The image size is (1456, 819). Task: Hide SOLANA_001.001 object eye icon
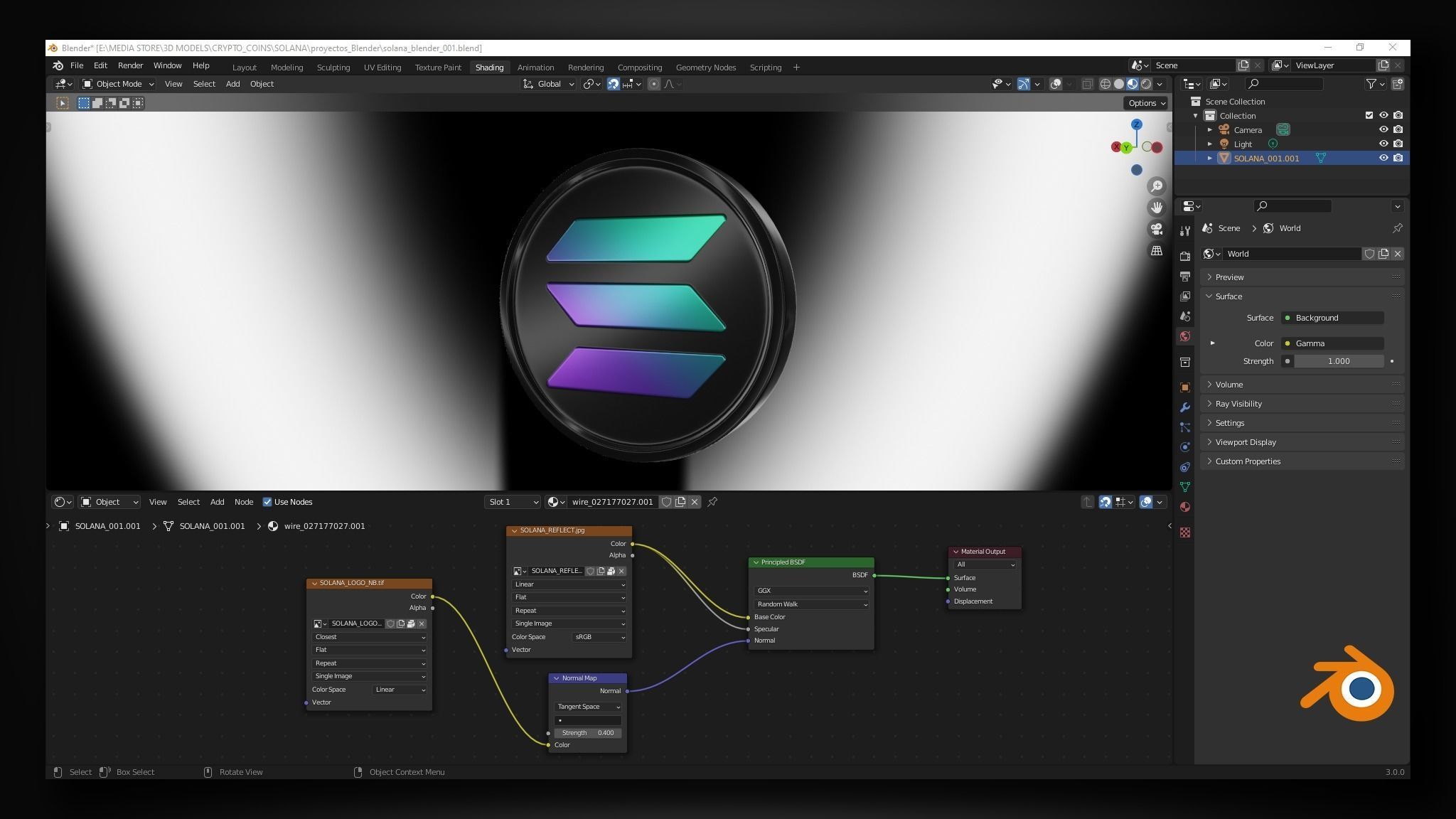1383,158
